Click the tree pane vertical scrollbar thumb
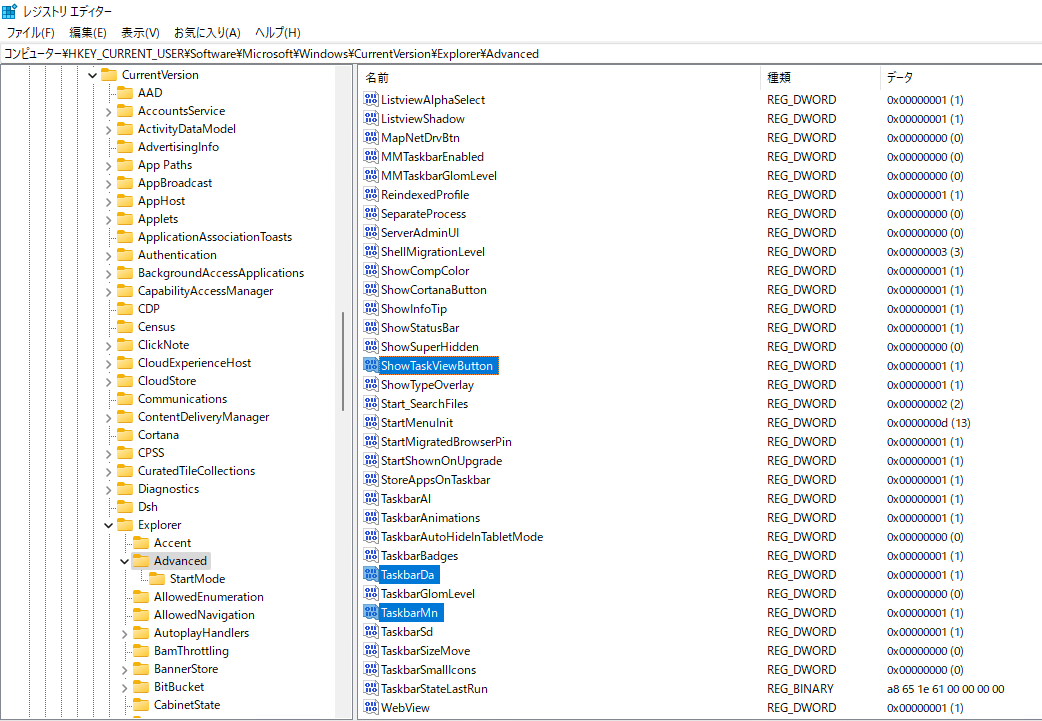This screenshot has width=1042, height=721. tap(343, 361)
